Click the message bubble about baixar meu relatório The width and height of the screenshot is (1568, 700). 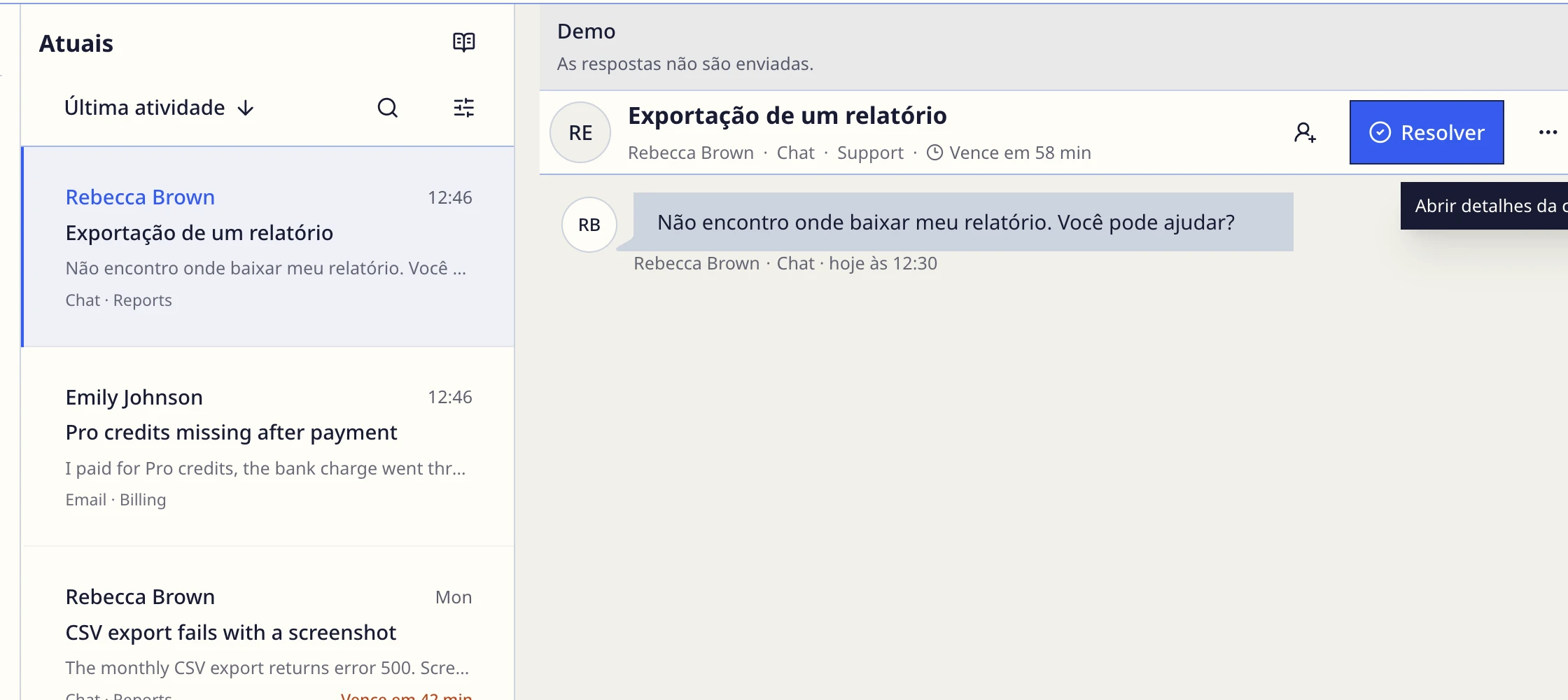(x=963, y=222)
